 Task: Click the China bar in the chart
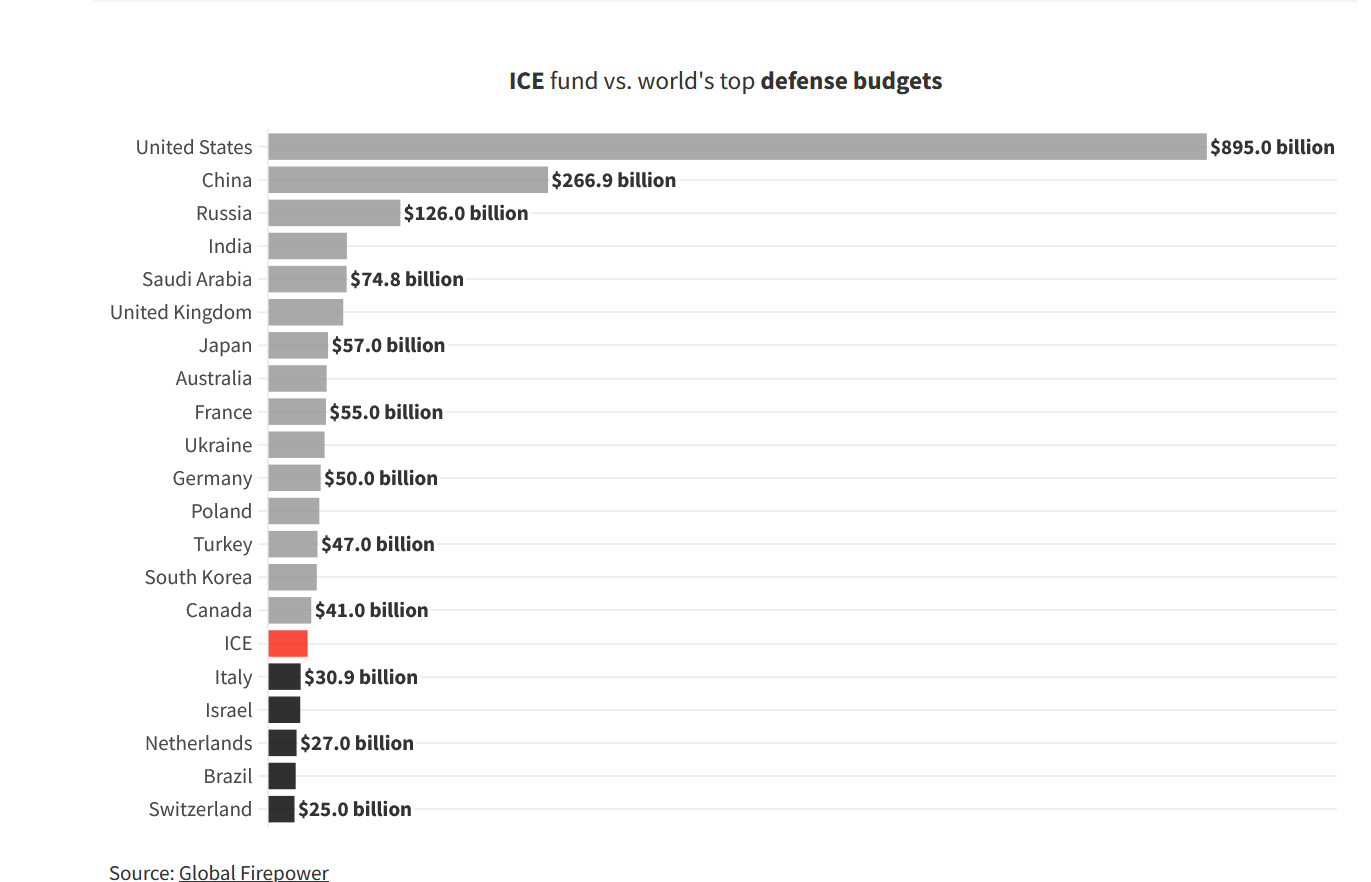pyautogui.click(x=408, y=180)
